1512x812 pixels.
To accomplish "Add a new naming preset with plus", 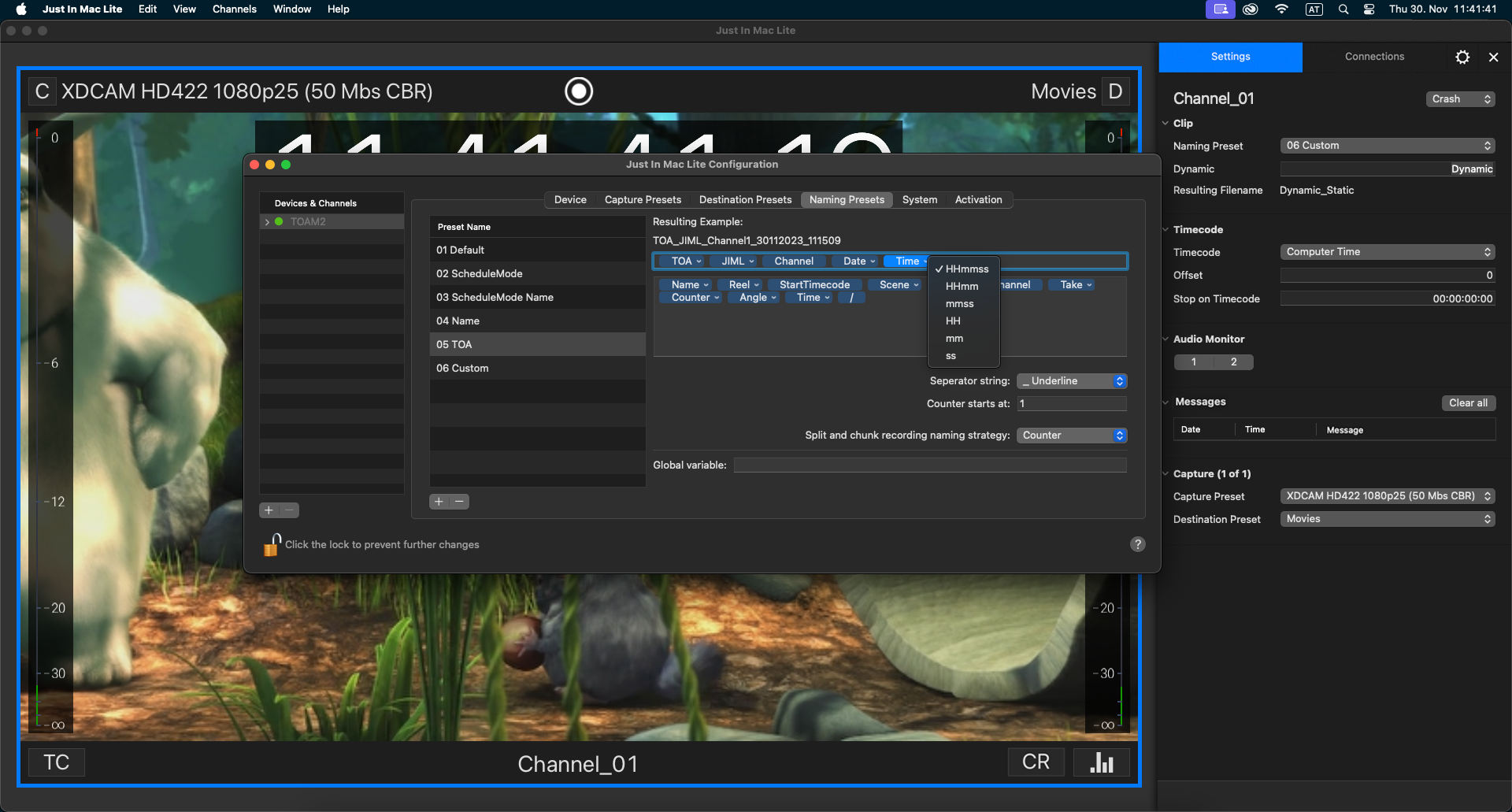I will [439, 502].
